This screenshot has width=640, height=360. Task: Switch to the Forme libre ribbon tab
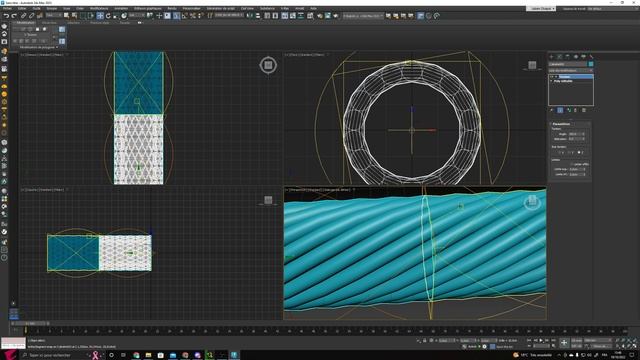(x=49, y=23)
